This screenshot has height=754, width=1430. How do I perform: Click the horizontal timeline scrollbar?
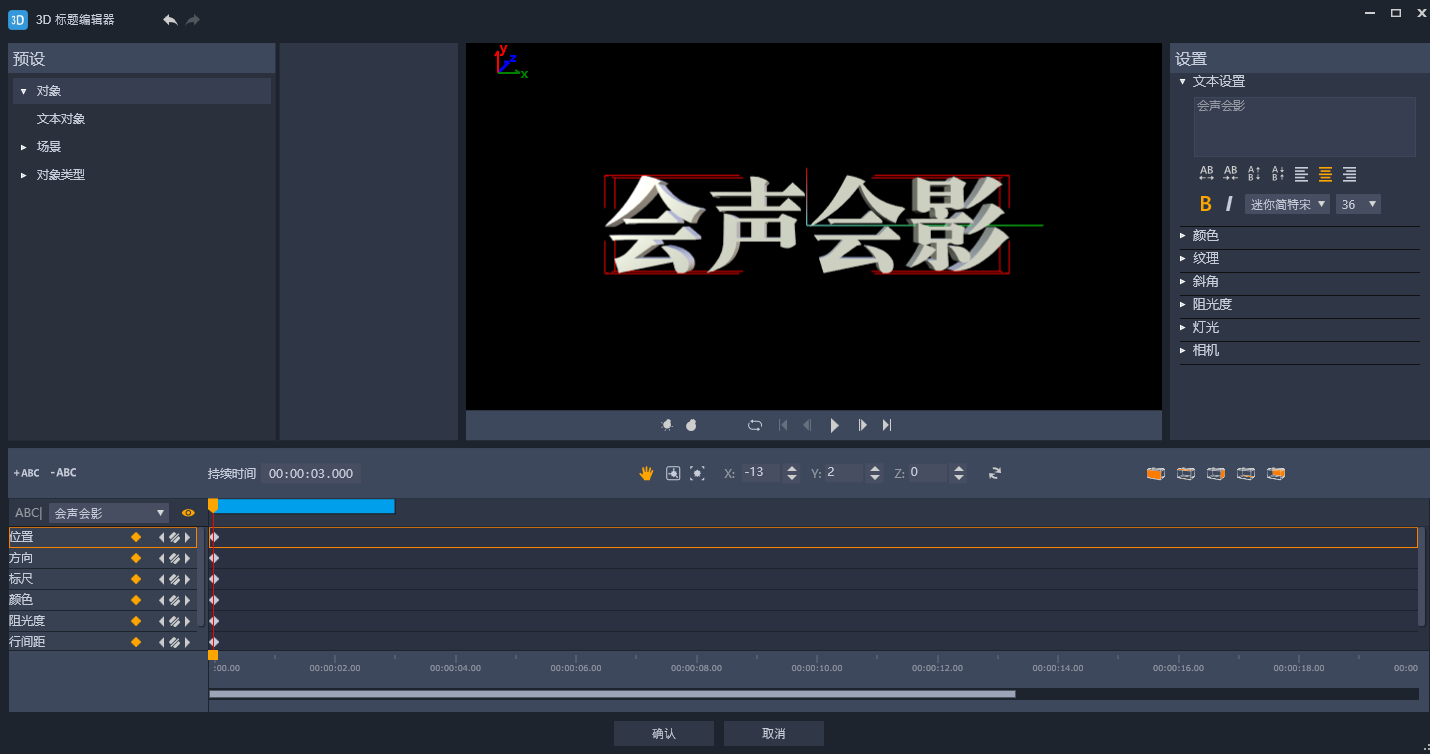pos(612,694)
